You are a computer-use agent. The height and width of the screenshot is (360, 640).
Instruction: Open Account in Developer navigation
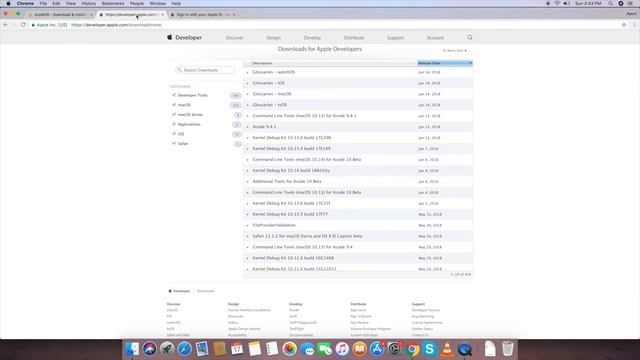pyautogui.click(x=435, y=38)
